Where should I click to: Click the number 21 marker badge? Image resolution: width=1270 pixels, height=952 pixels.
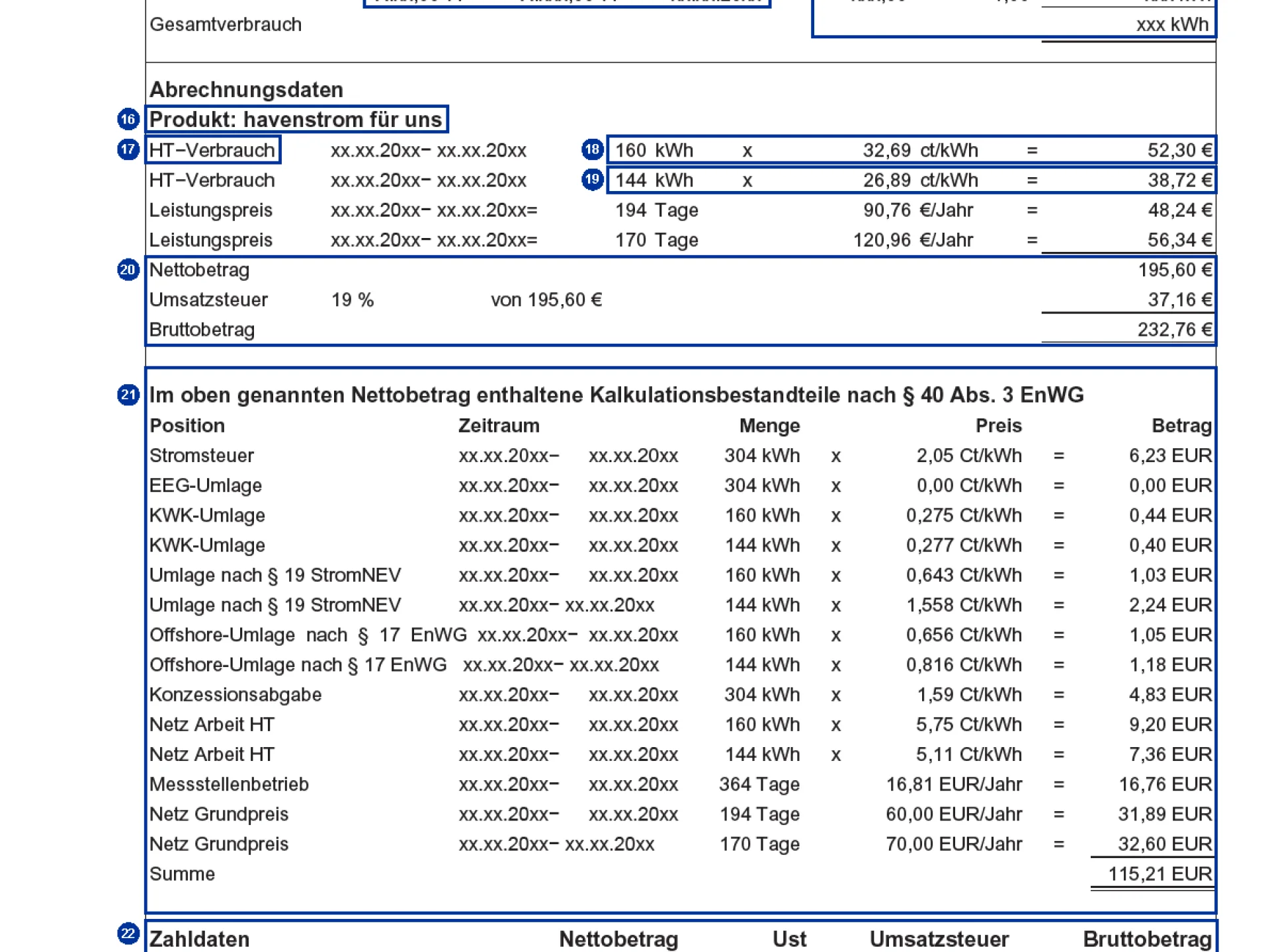128,395
